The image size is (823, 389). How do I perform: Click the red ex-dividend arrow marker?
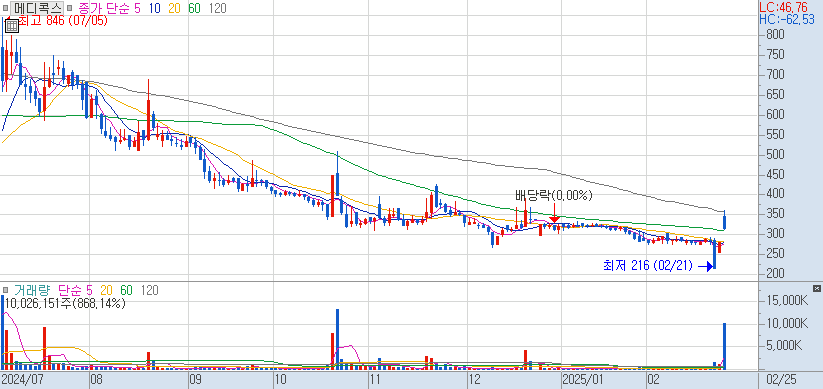pos(554,214)
